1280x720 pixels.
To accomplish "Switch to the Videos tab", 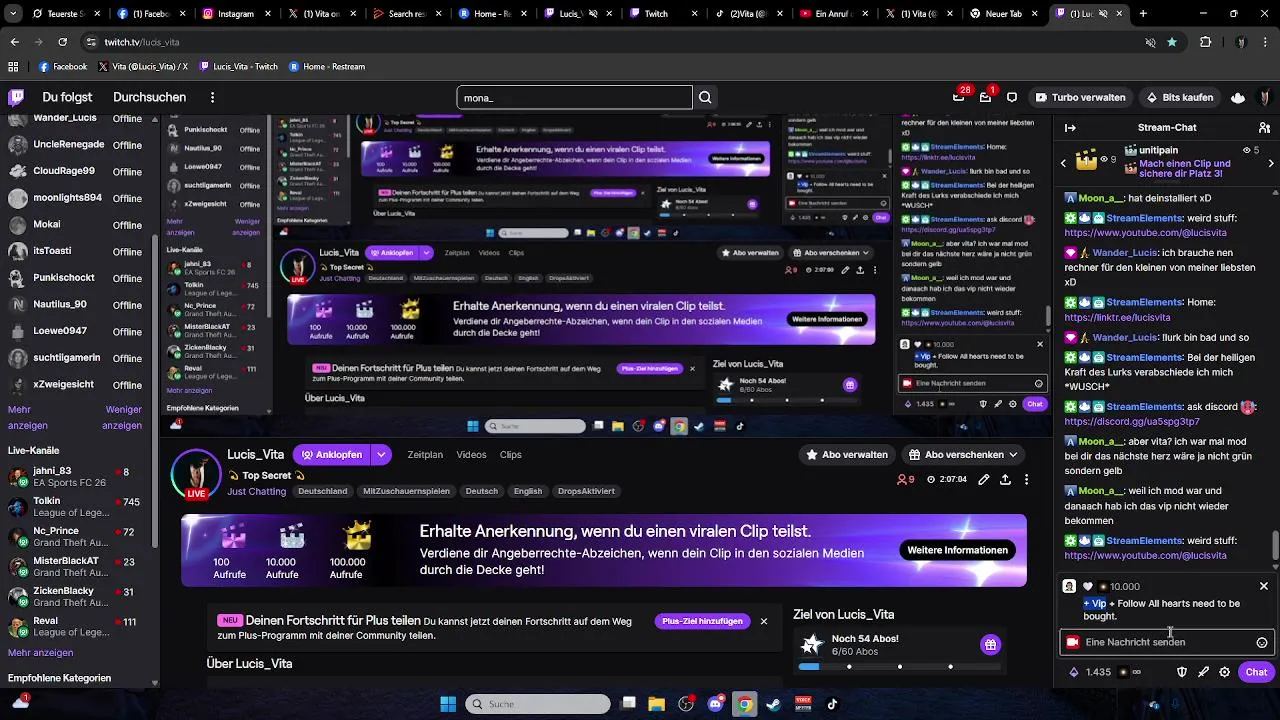I will pos(471,454).
